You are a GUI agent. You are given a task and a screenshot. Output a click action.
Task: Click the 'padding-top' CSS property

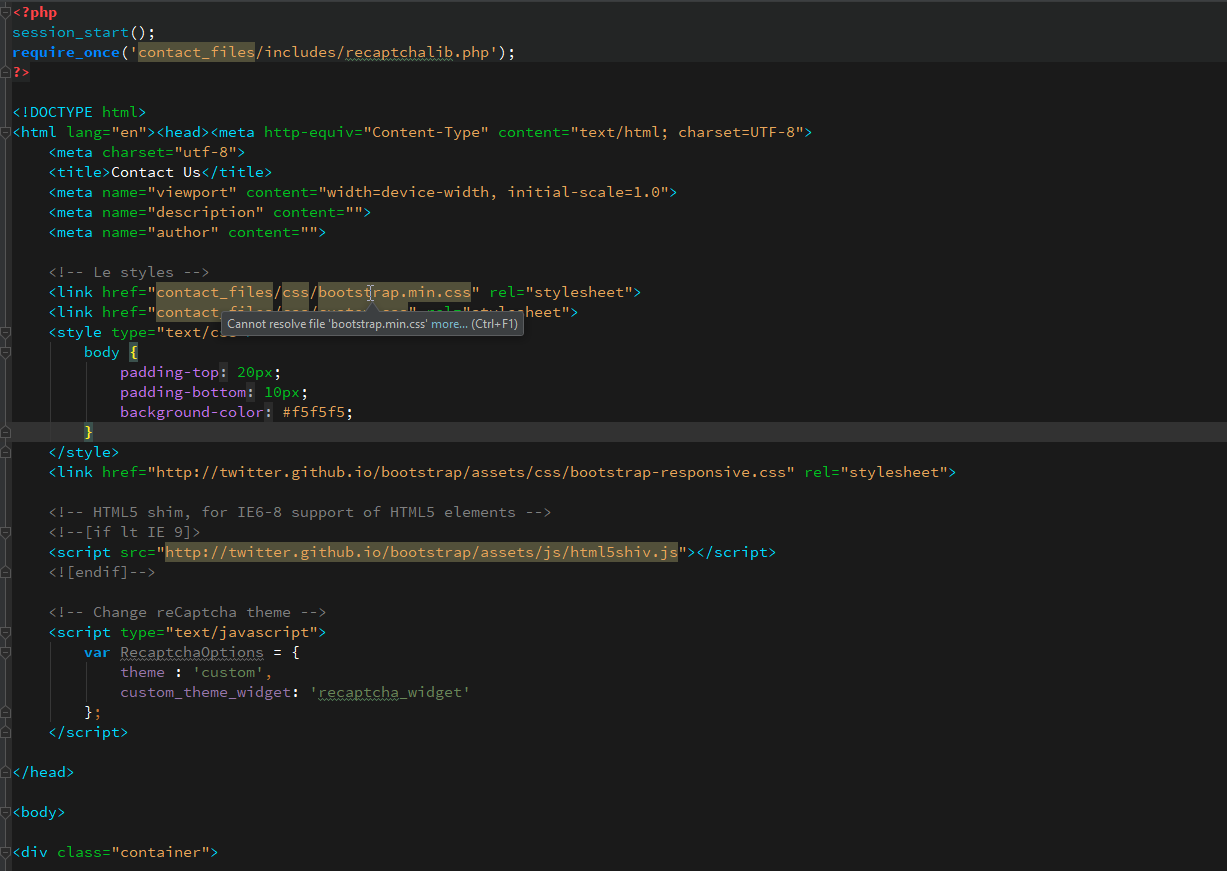(x=169, y=372)
